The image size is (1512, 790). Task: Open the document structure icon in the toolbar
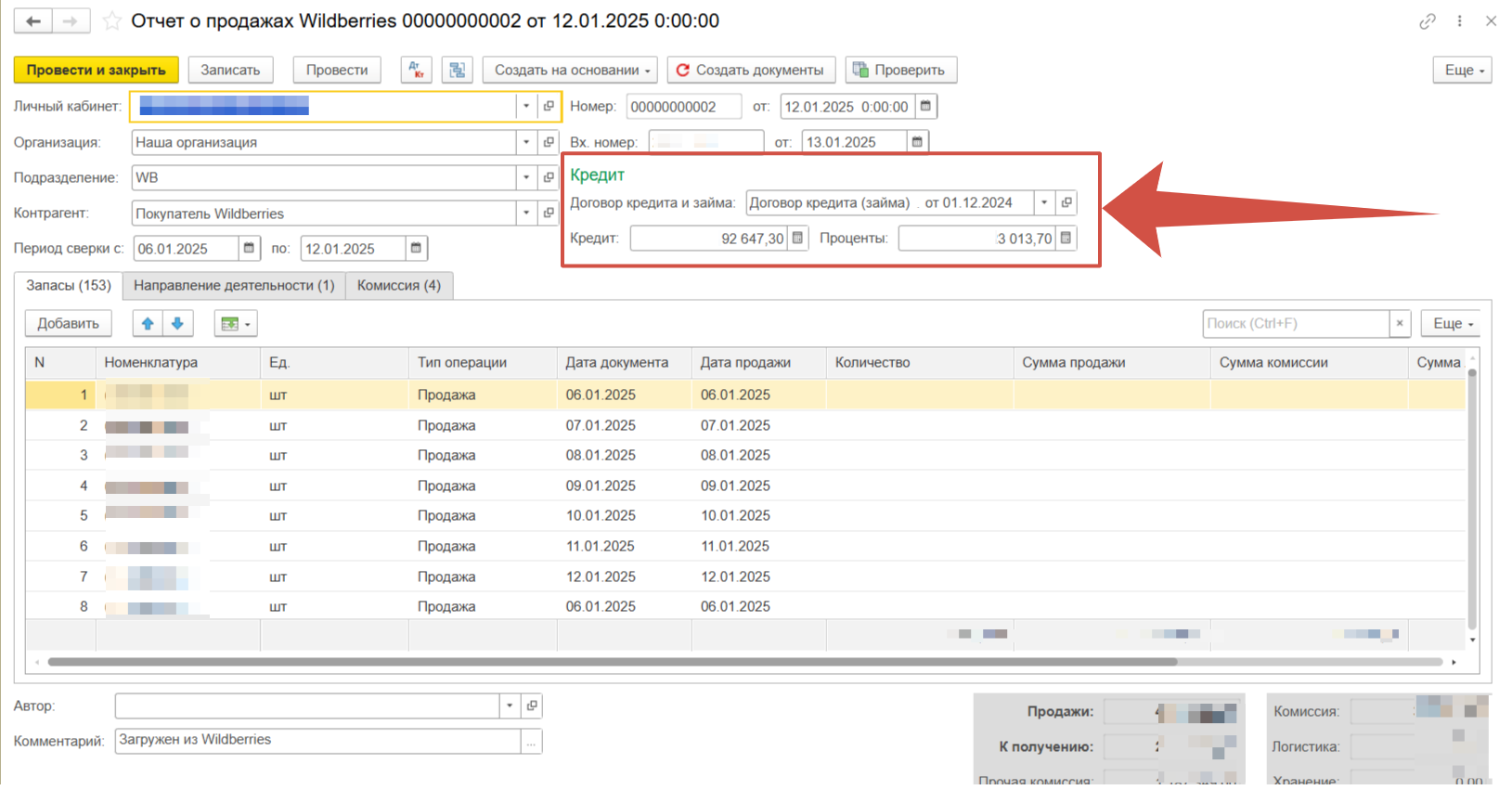tap(457, 70)
